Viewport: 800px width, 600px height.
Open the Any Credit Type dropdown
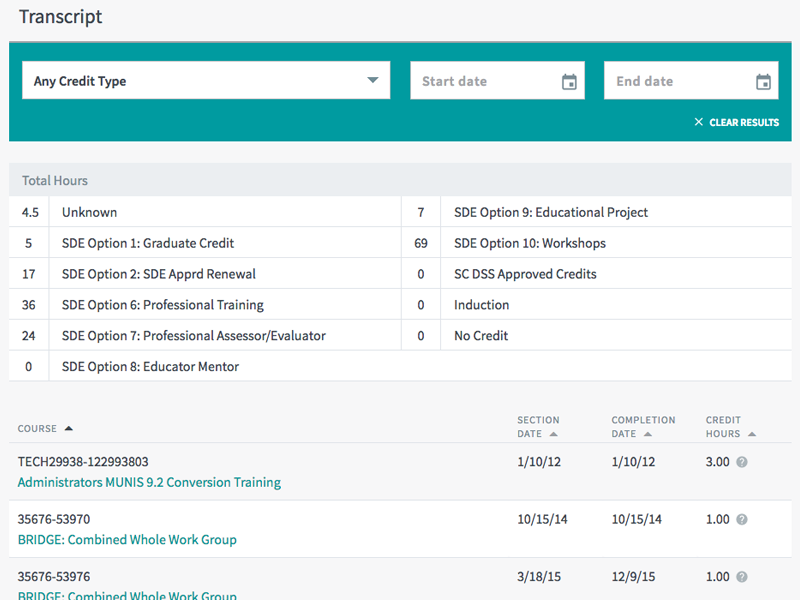(205, 81)
